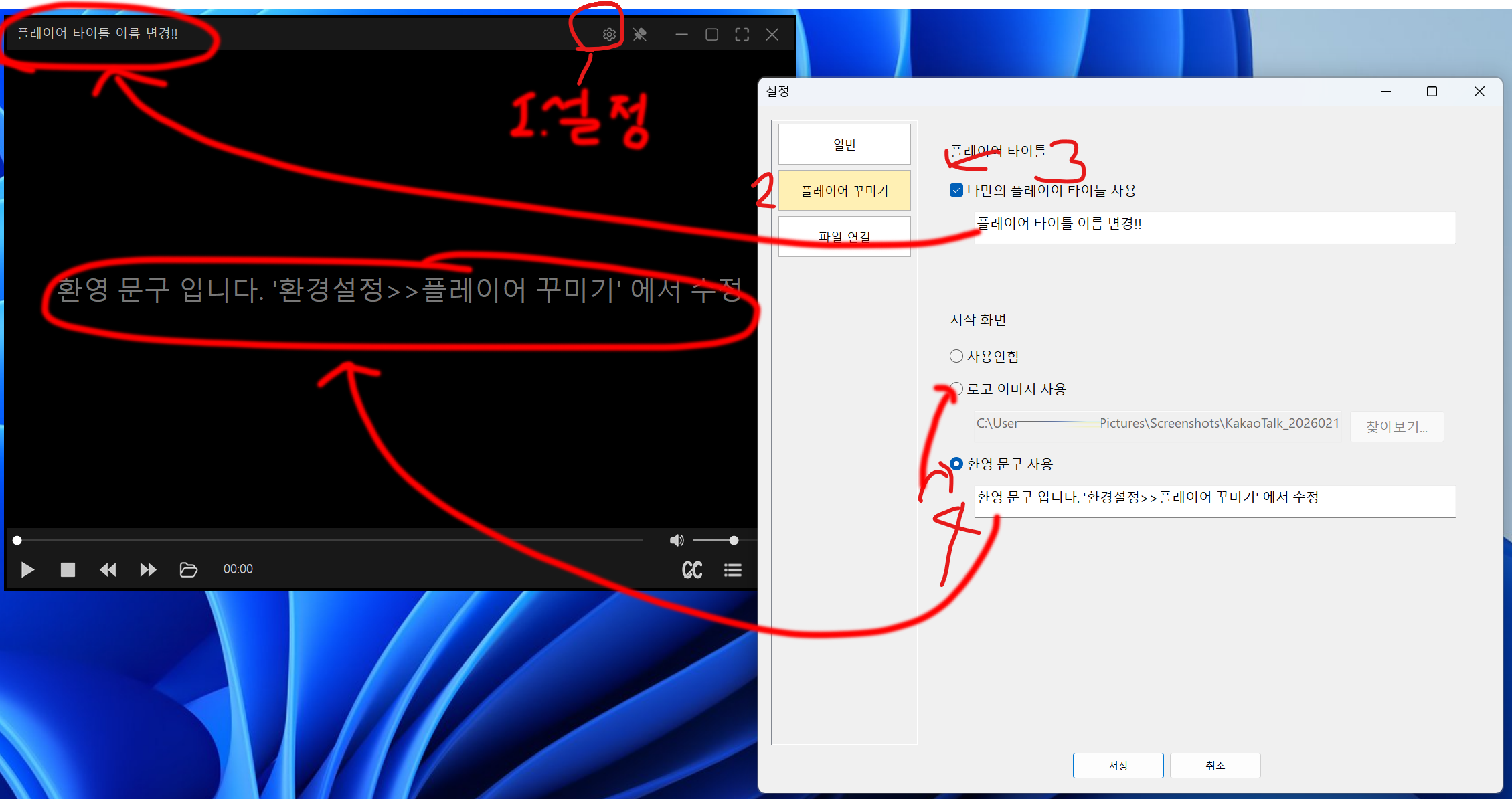Select the 사용안함 radio option
1512x799 pixels.
tap(956, 356)
